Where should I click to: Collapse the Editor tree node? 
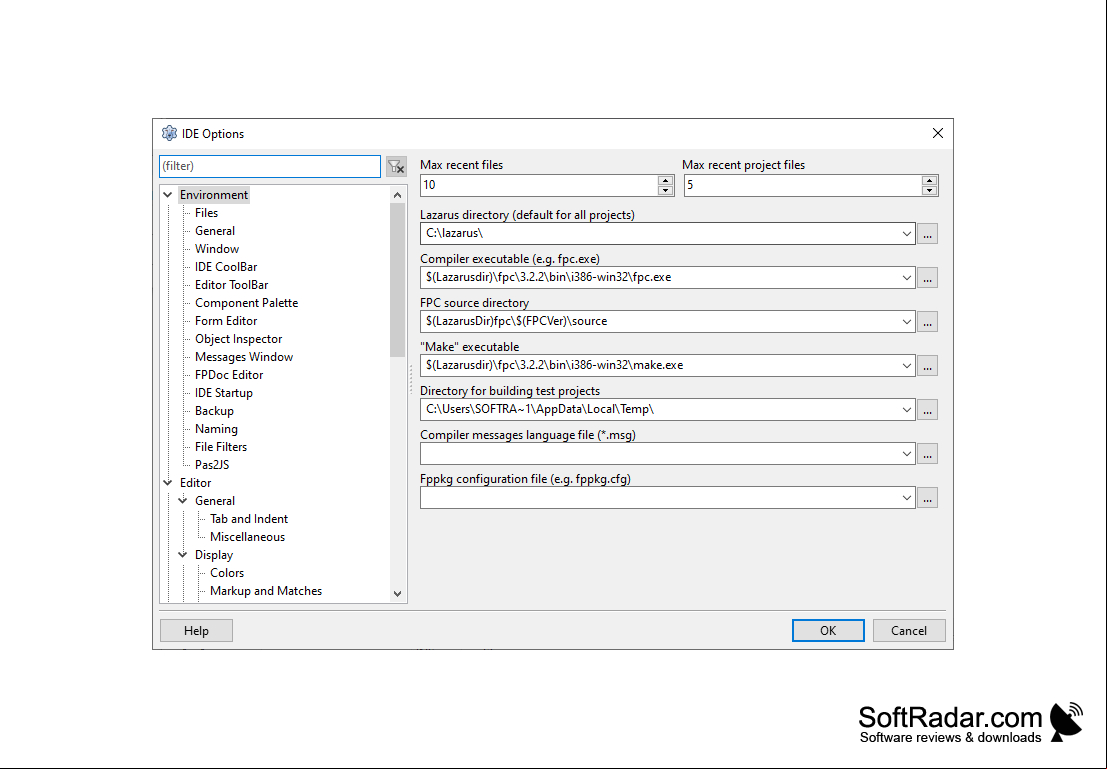168,483
